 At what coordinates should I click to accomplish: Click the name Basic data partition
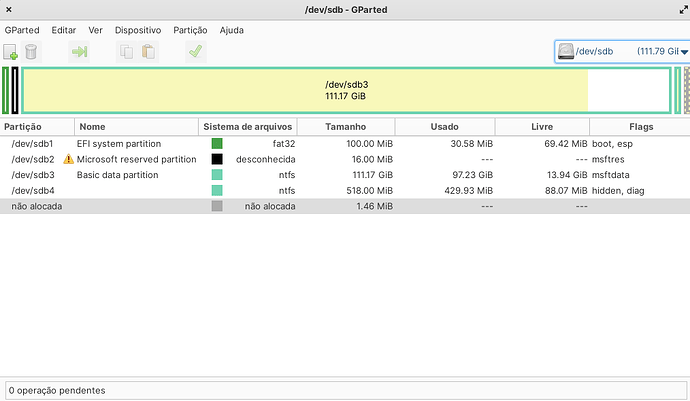coord(117,175)
